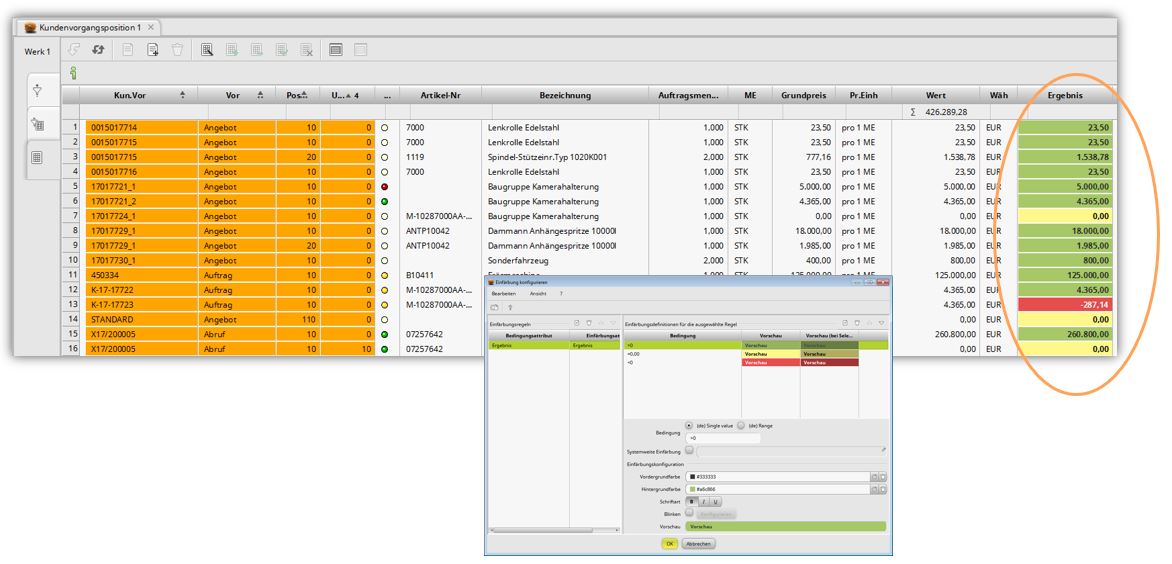Sort by the Pos column header
The image size is (1172, 564).
(x=298, y=95)
